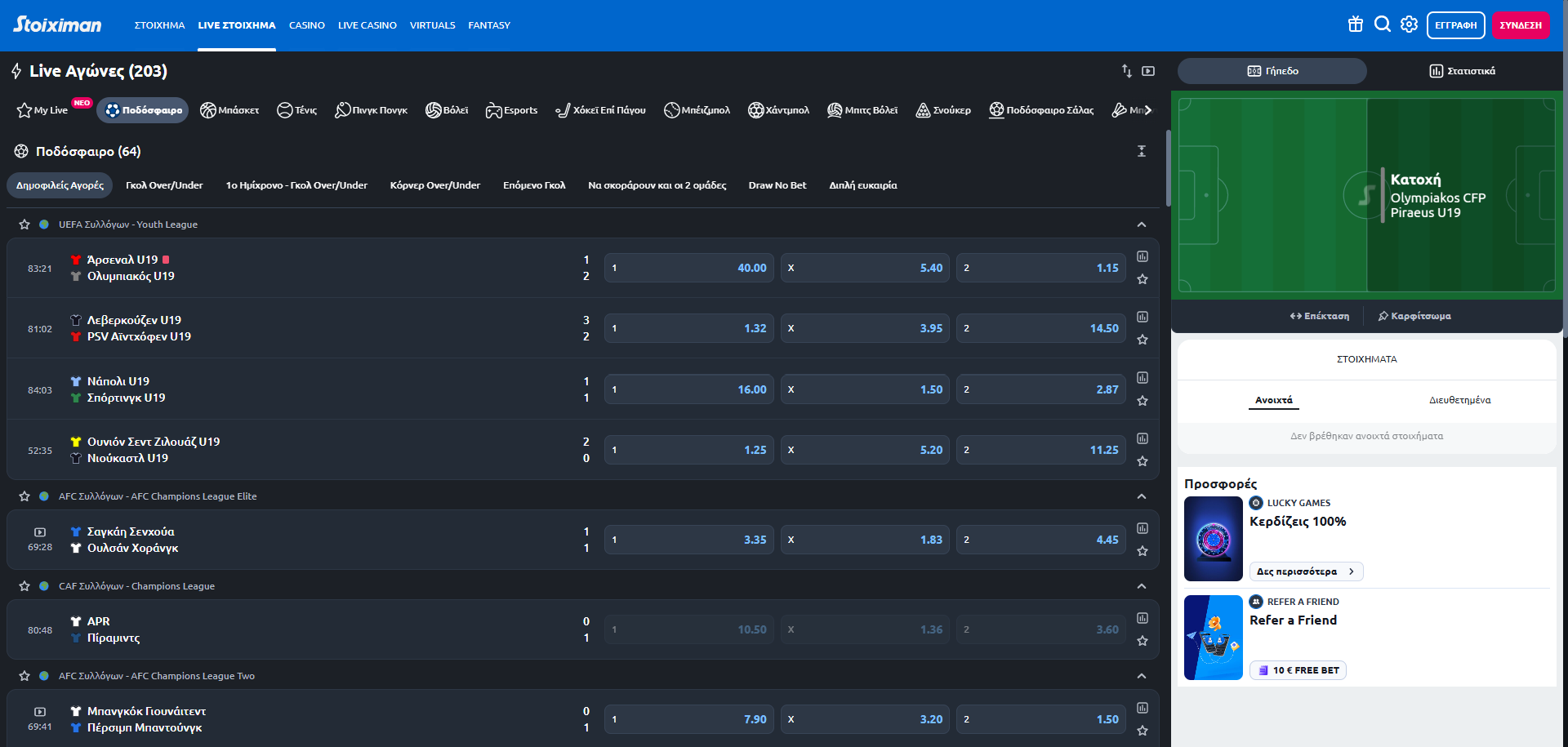Screen dimensions: 1568x747
Task: Click the Δες περισσότερα offer link
Action: tap(1305, 571)
